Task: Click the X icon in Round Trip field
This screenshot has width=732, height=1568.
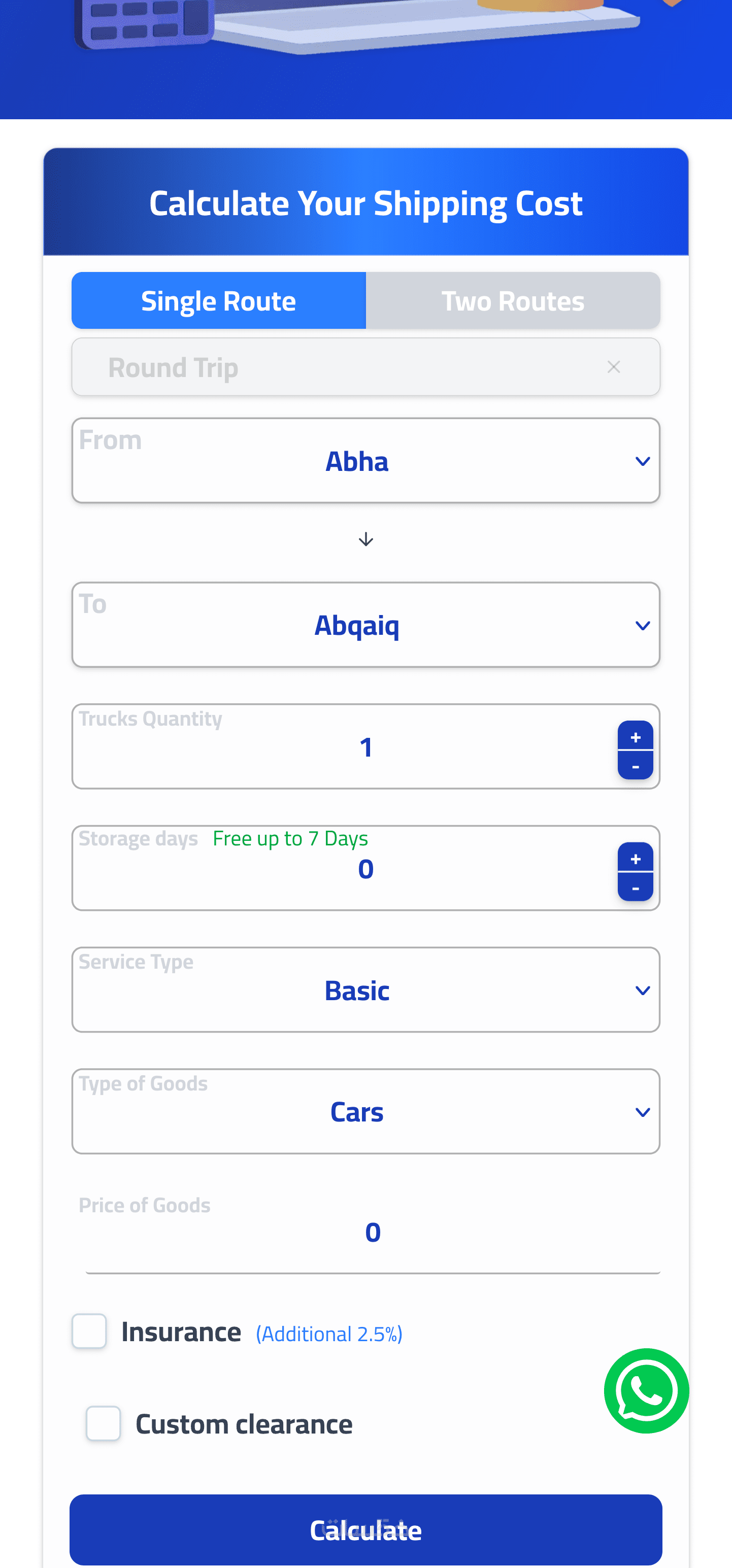Action: click(x=613, y=367)
